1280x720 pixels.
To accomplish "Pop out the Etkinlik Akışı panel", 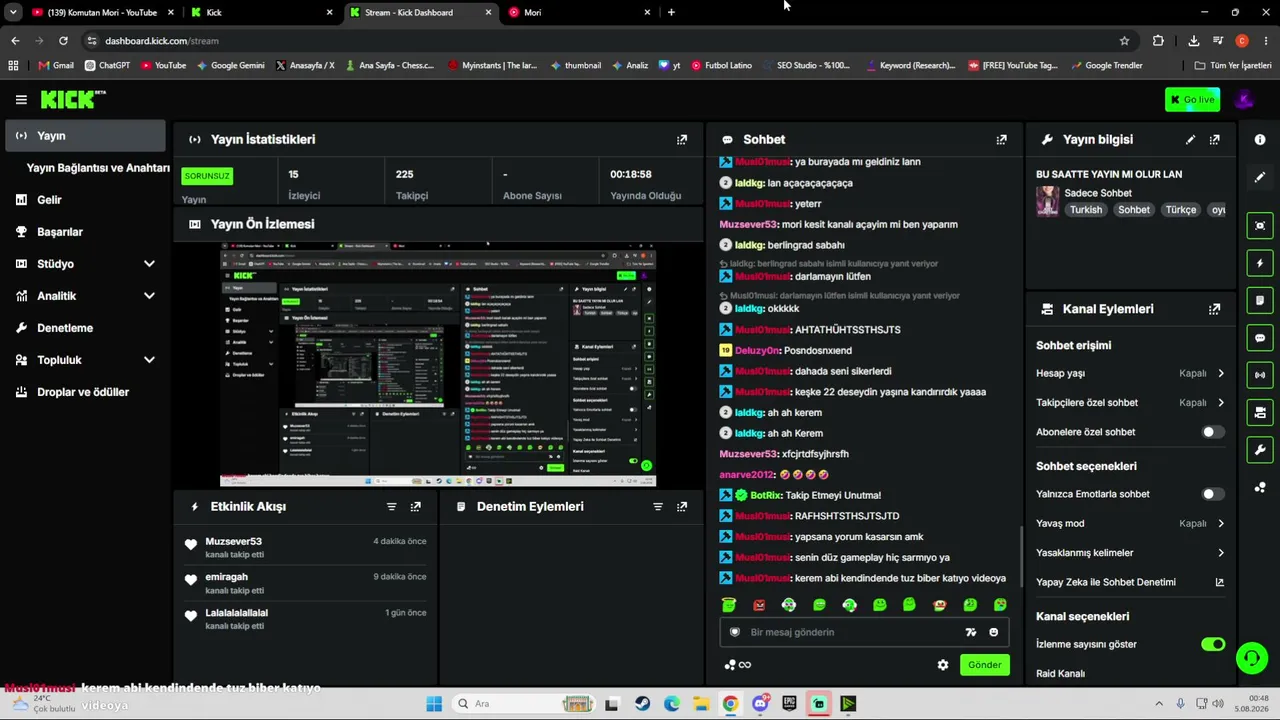I will tap(416, 507).
